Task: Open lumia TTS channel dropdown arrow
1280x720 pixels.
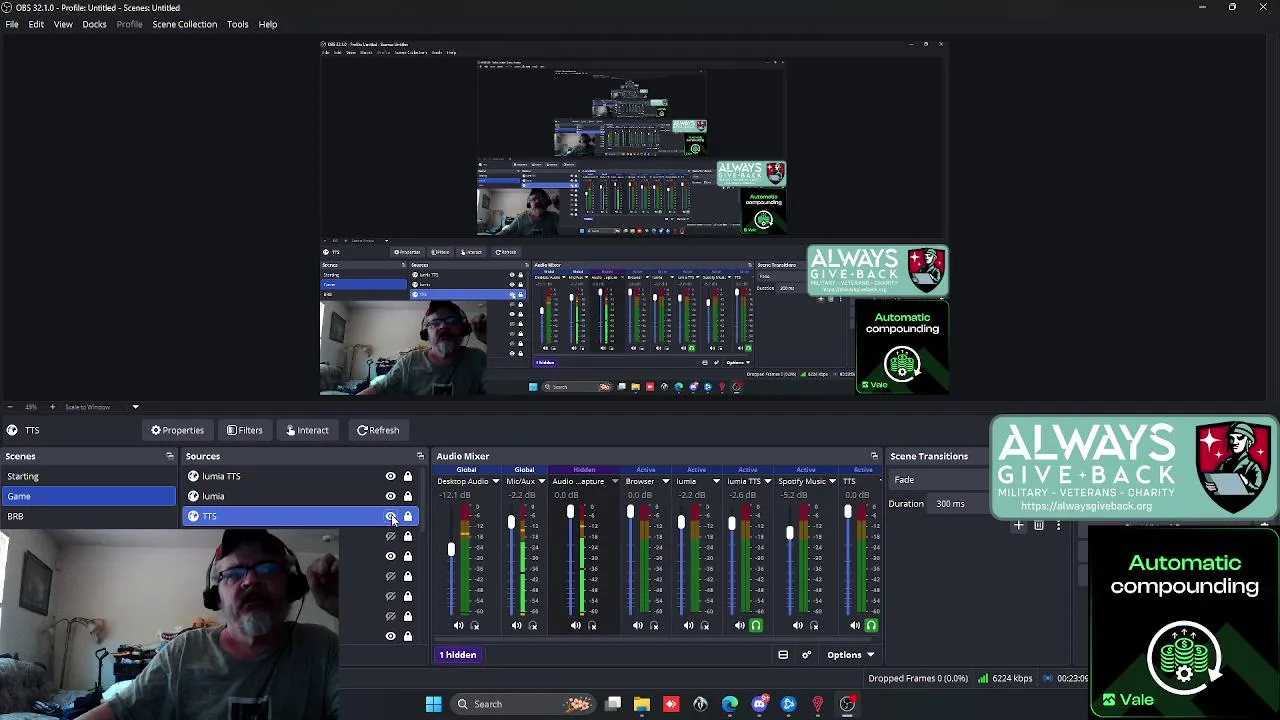Action: [x=767, y=482]
